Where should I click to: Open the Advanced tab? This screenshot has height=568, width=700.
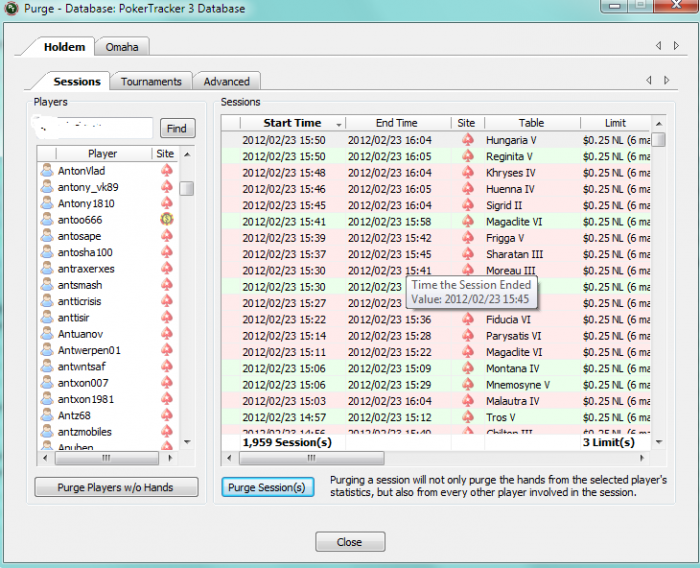[x=226, y=82]
